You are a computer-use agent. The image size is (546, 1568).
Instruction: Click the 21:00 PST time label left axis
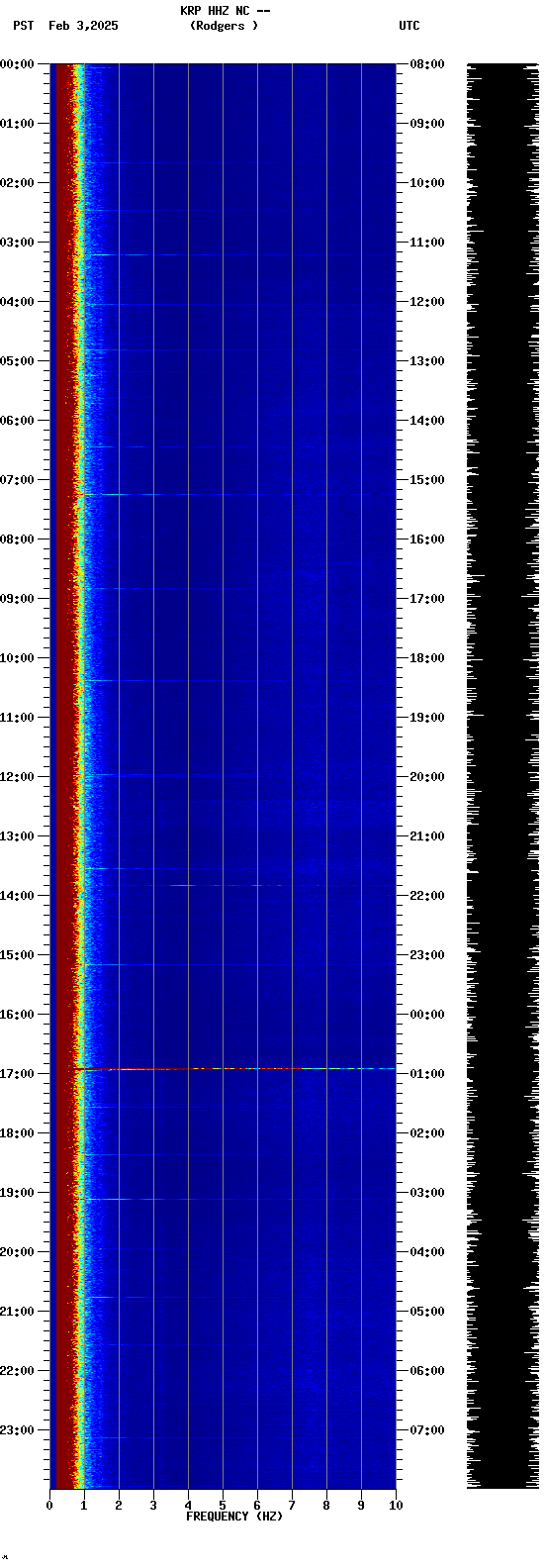coord(17,1312)
